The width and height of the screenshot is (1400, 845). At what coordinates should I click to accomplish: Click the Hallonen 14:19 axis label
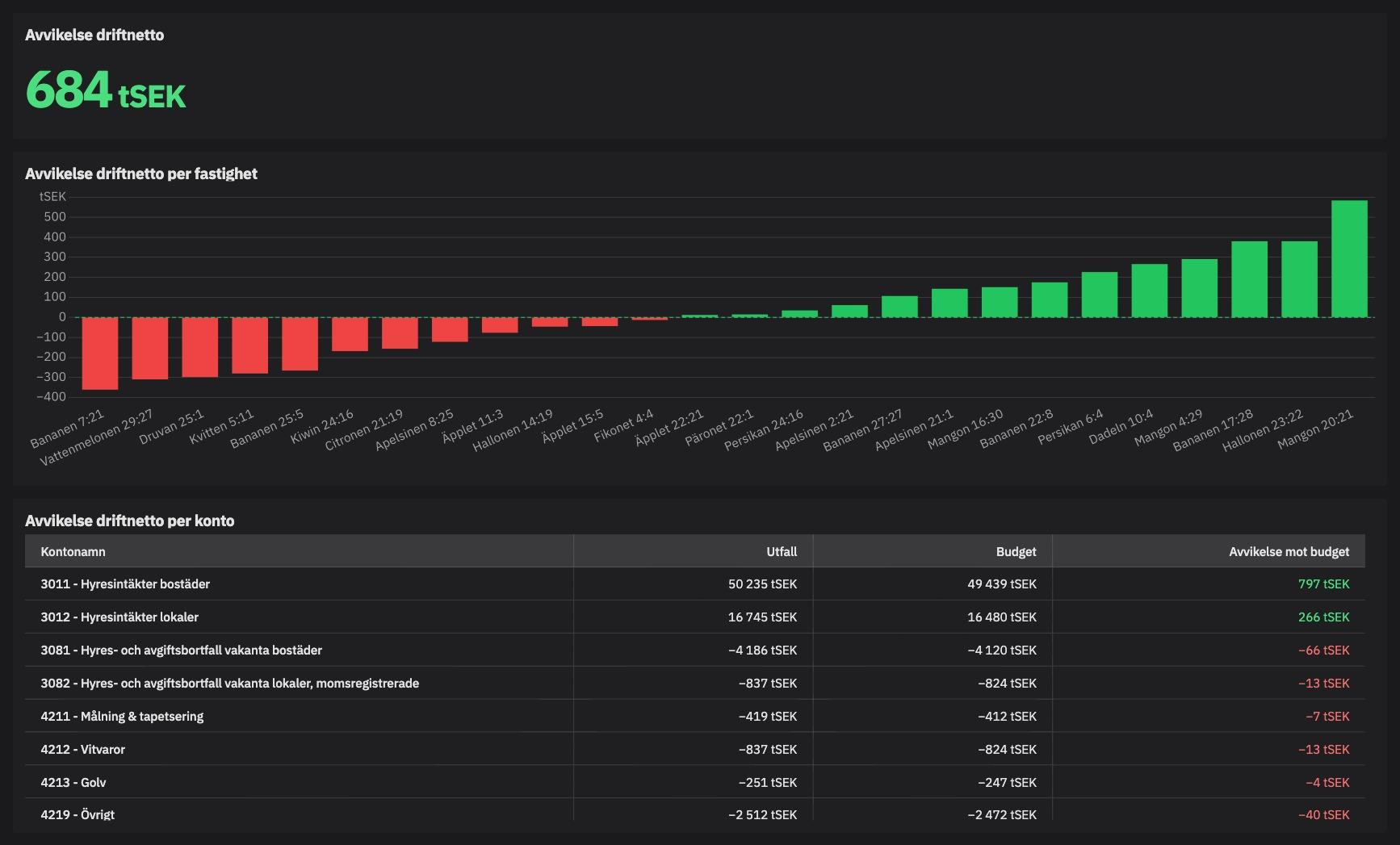pyautogui.click(x=513, y=430)
